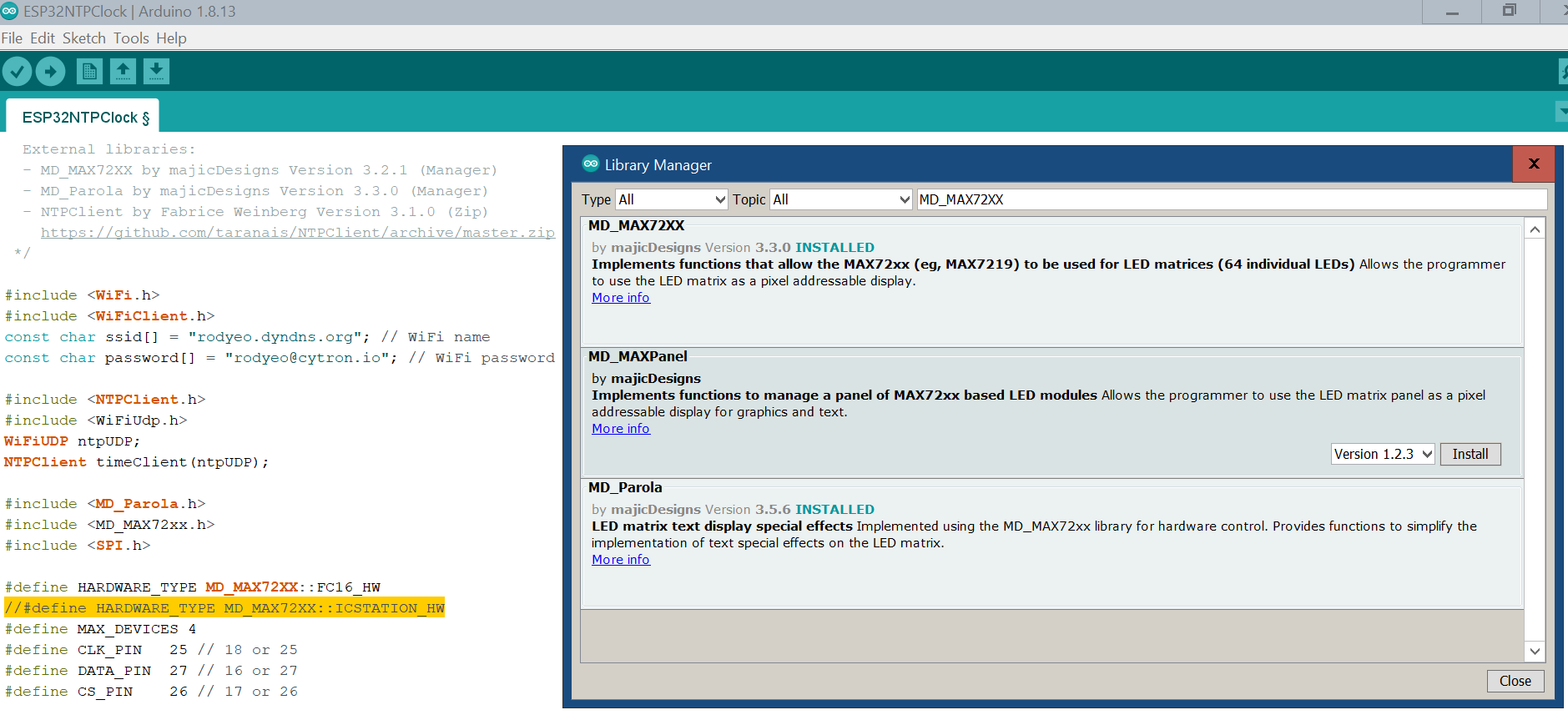Expand the Type filter dropdown

point(672,199)
